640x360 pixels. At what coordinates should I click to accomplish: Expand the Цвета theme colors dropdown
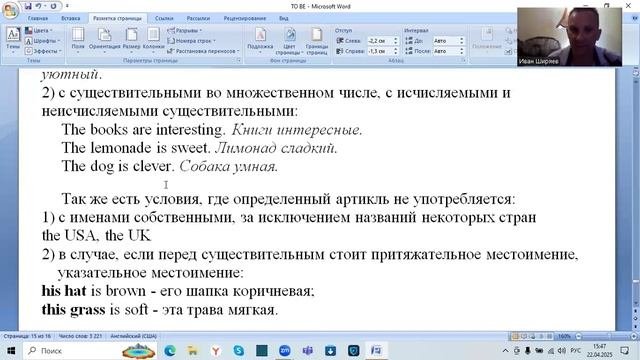[38, 31]
